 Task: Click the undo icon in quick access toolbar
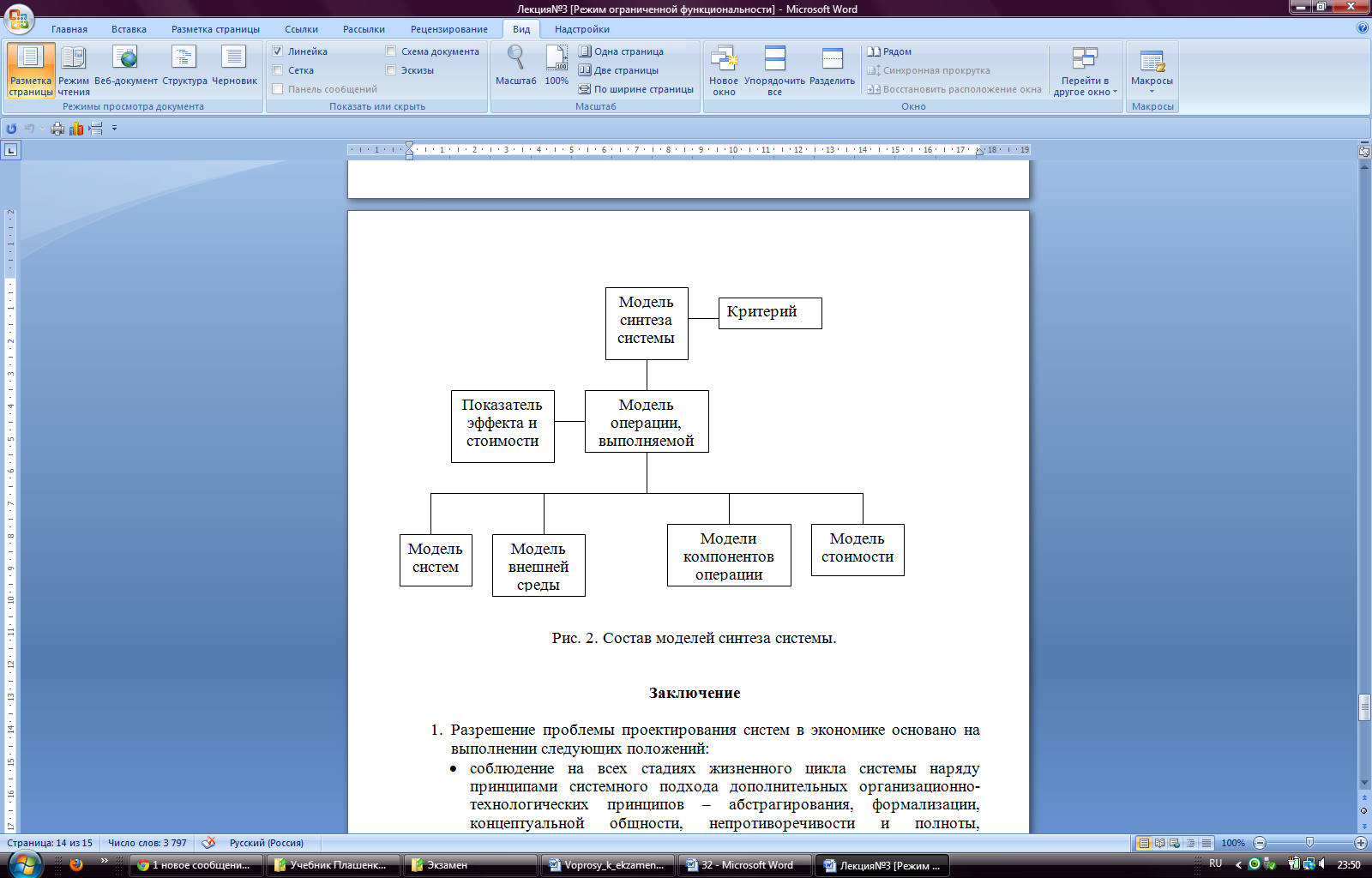(29, 129)
